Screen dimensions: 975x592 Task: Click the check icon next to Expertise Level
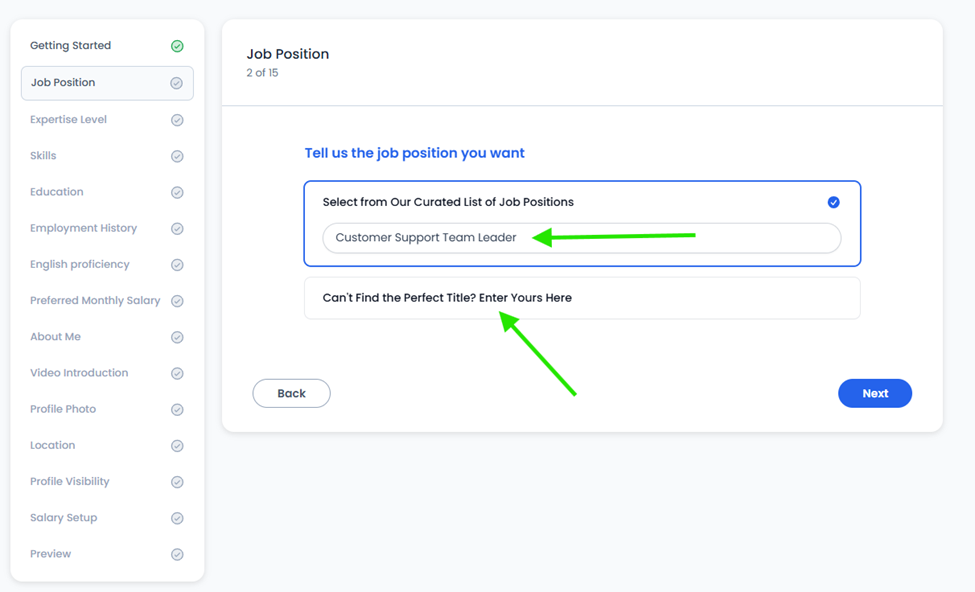click(177, 120)
